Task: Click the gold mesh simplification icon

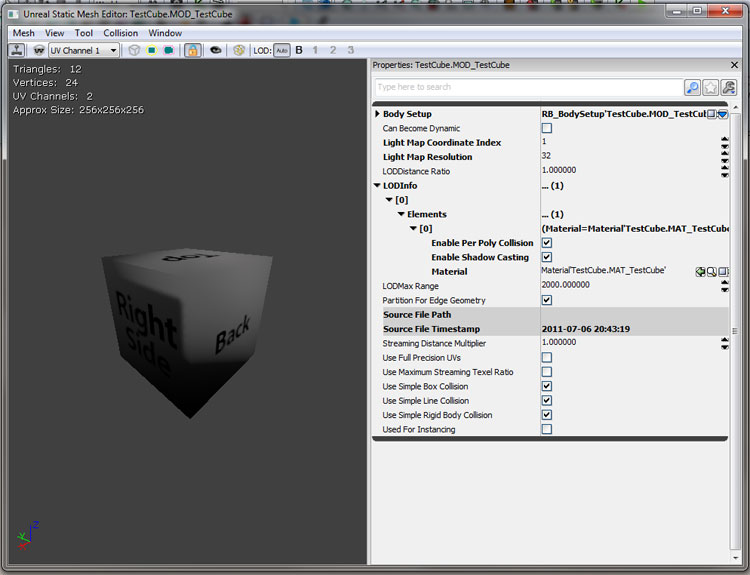Action: [239, 50]
